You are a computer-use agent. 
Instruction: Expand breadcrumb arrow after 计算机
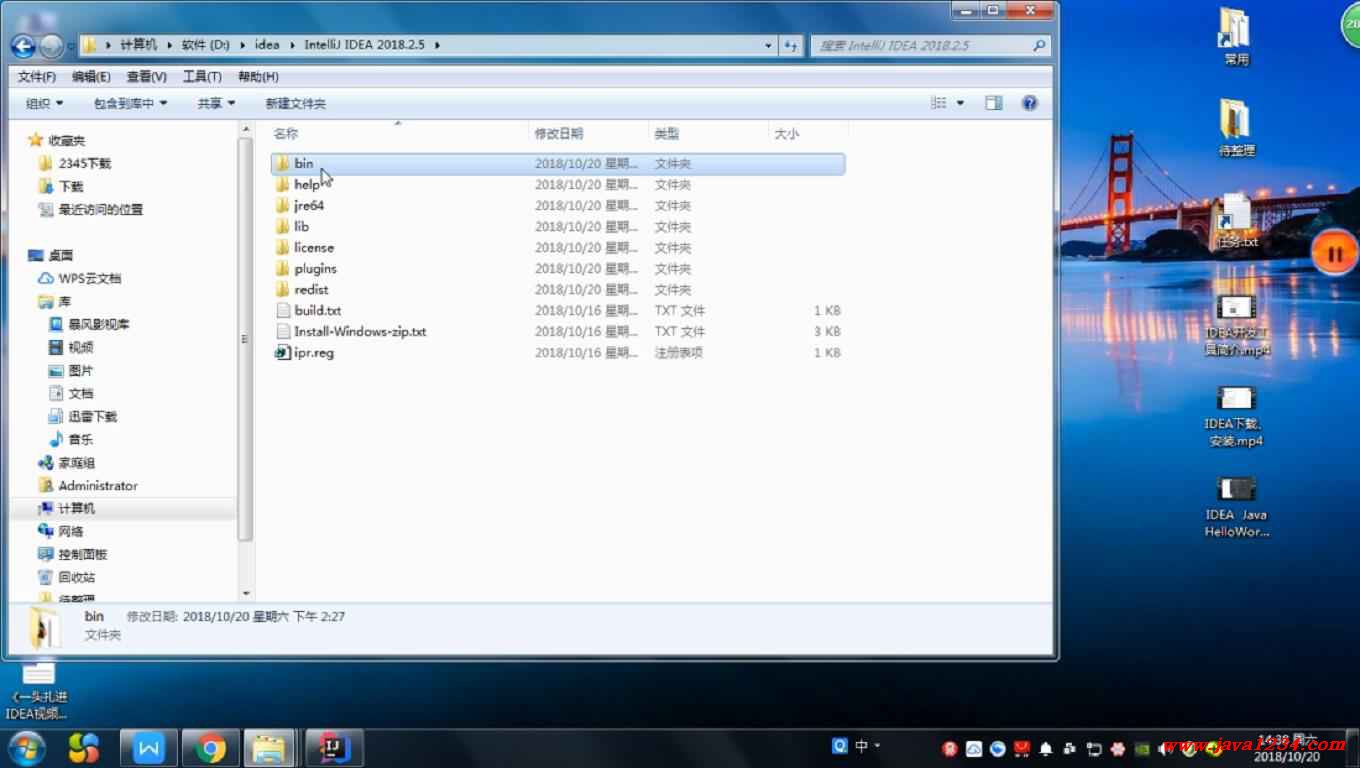tap(169, 45)
